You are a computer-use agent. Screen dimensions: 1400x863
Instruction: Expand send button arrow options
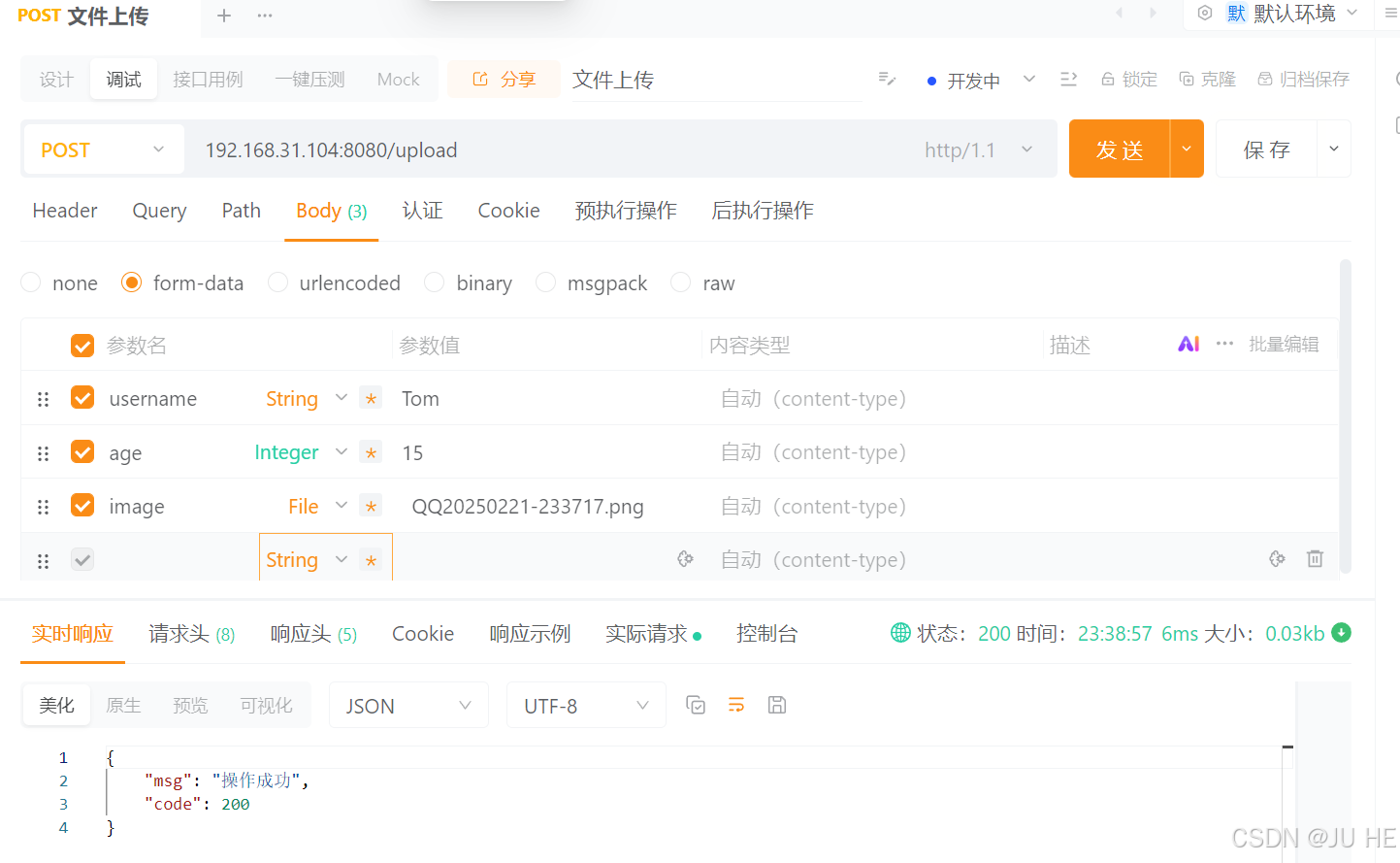pyautogui.click(x=1187, y=149)
